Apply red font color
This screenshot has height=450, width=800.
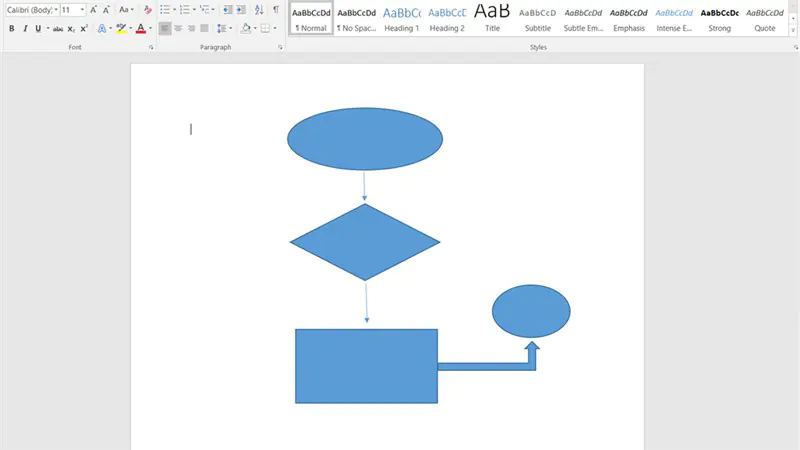(x=141, y=29)
